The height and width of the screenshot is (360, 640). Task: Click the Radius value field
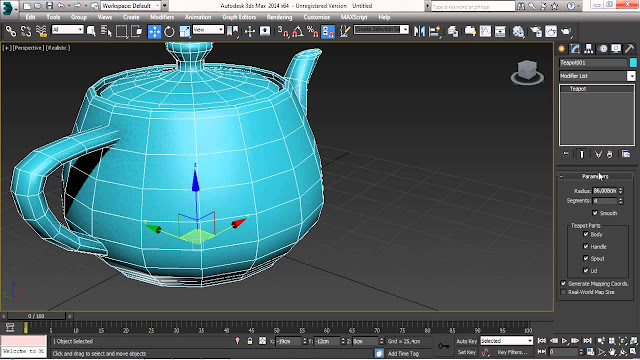(x=604, y=191)
